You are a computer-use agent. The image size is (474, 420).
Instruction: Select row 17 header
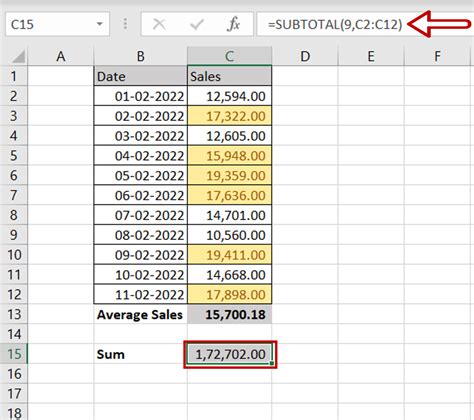14,394
